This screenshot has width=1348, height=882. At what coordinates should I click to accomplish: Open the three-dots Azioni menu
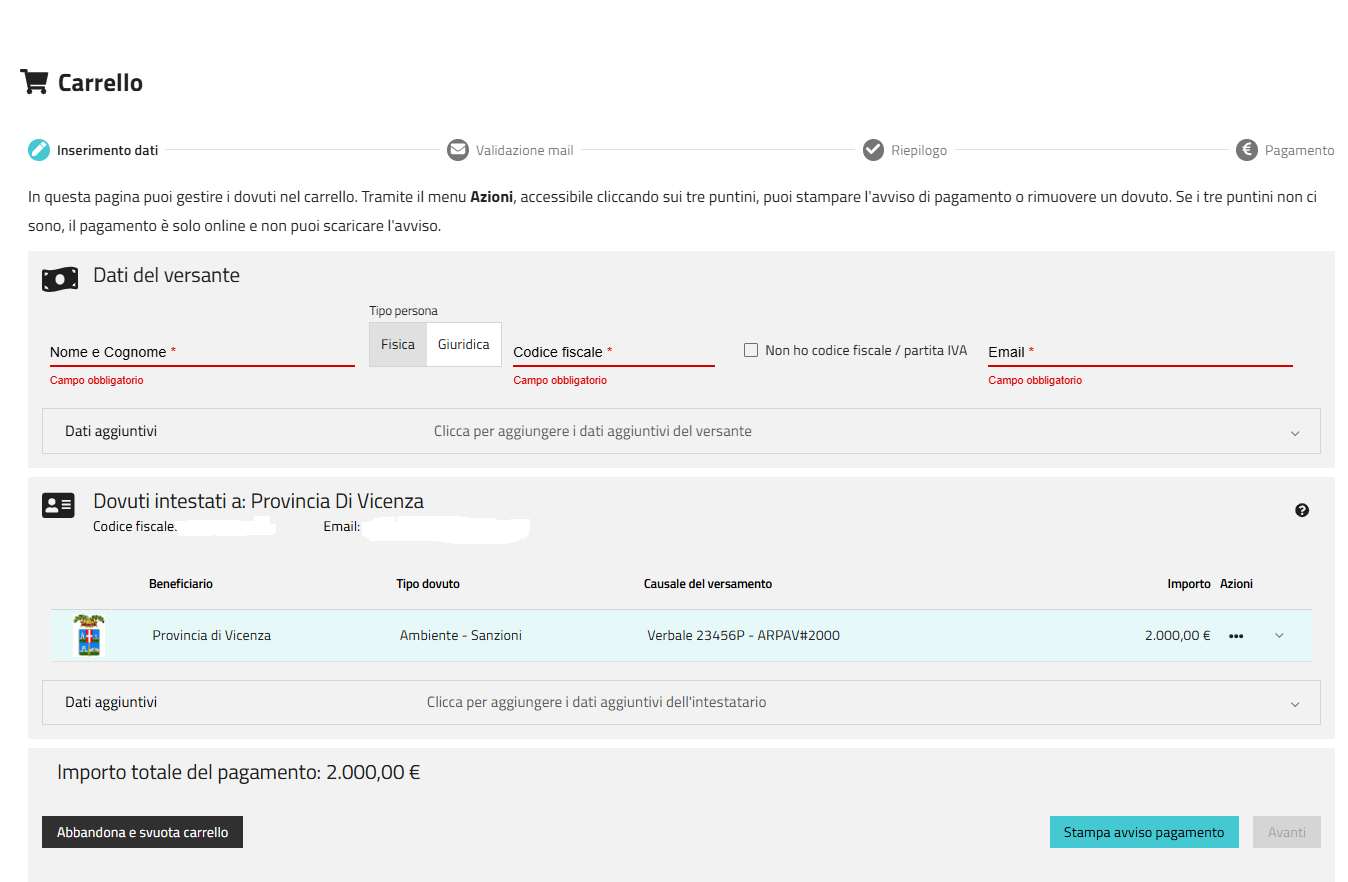[1236, 636]
